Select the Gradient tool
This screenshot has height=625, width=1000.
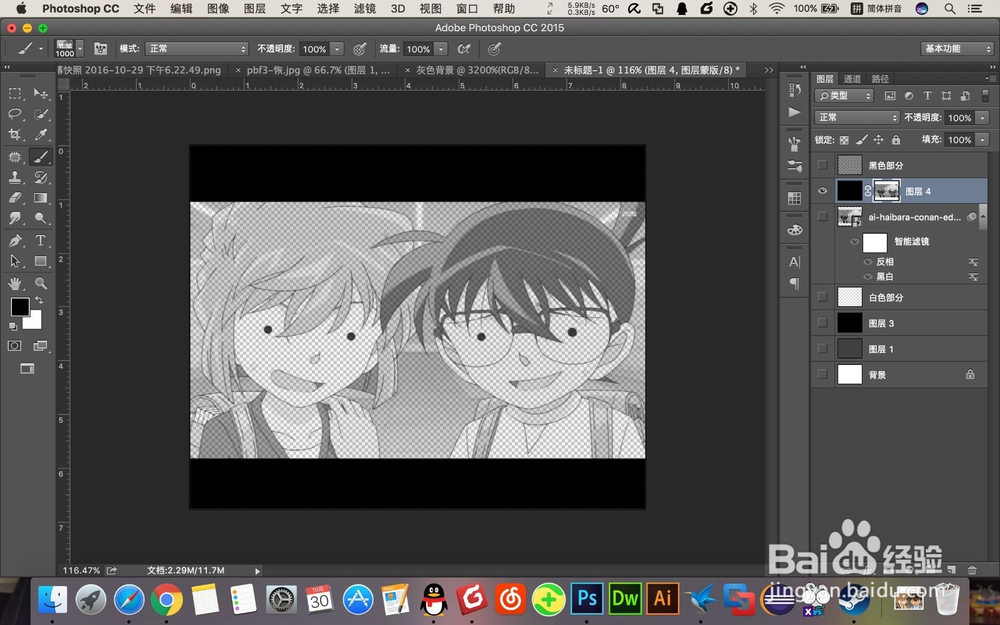41,198
